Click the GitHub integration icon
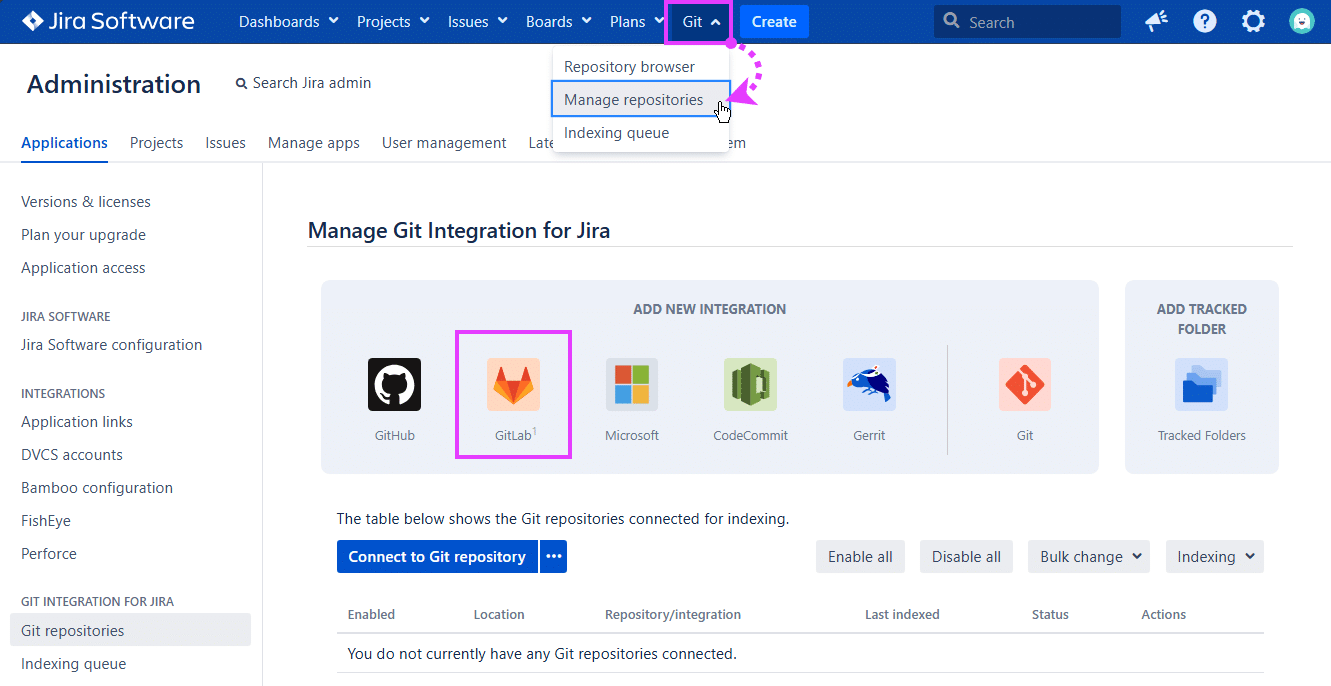 [394, 385]
